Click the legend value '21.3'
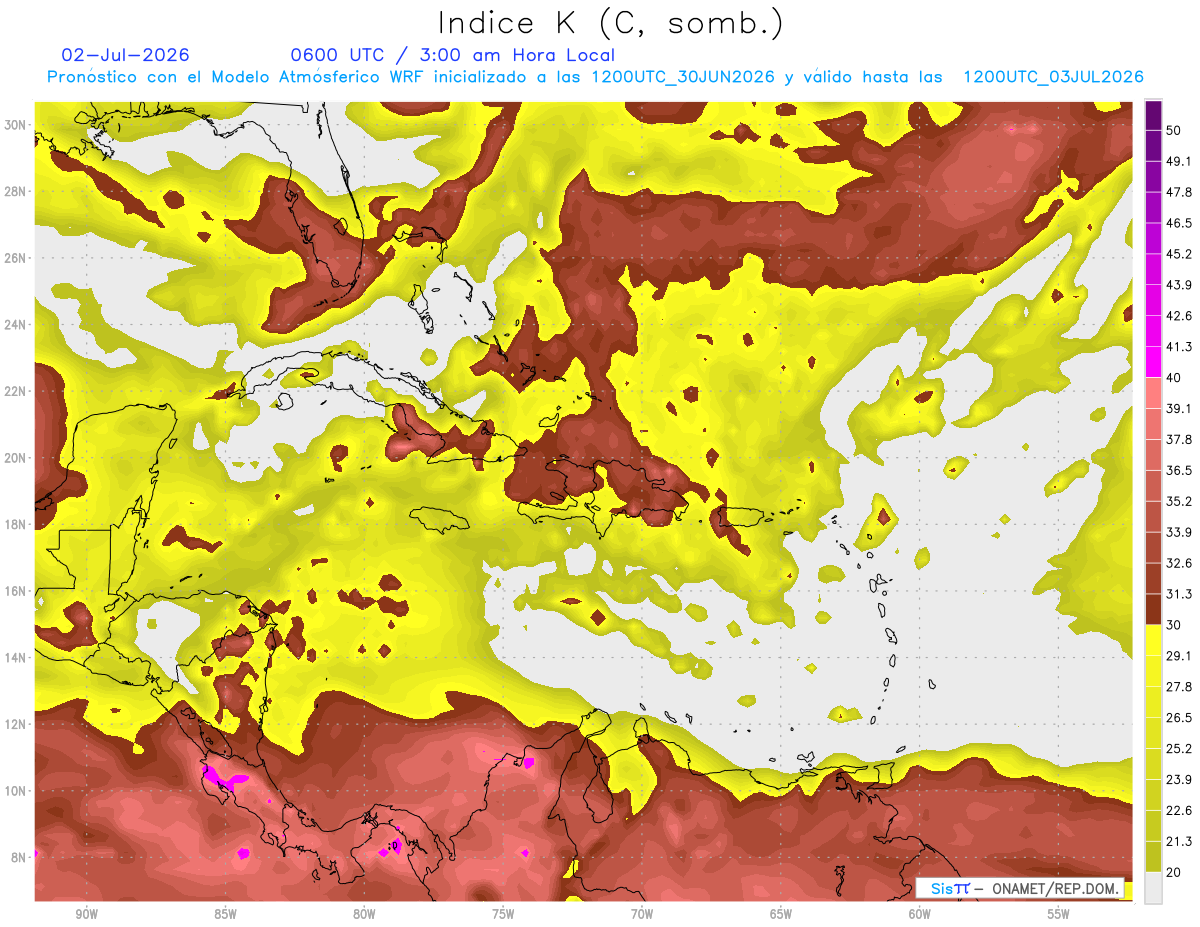Screen dimensions: 1200x927 point(1178,841)
